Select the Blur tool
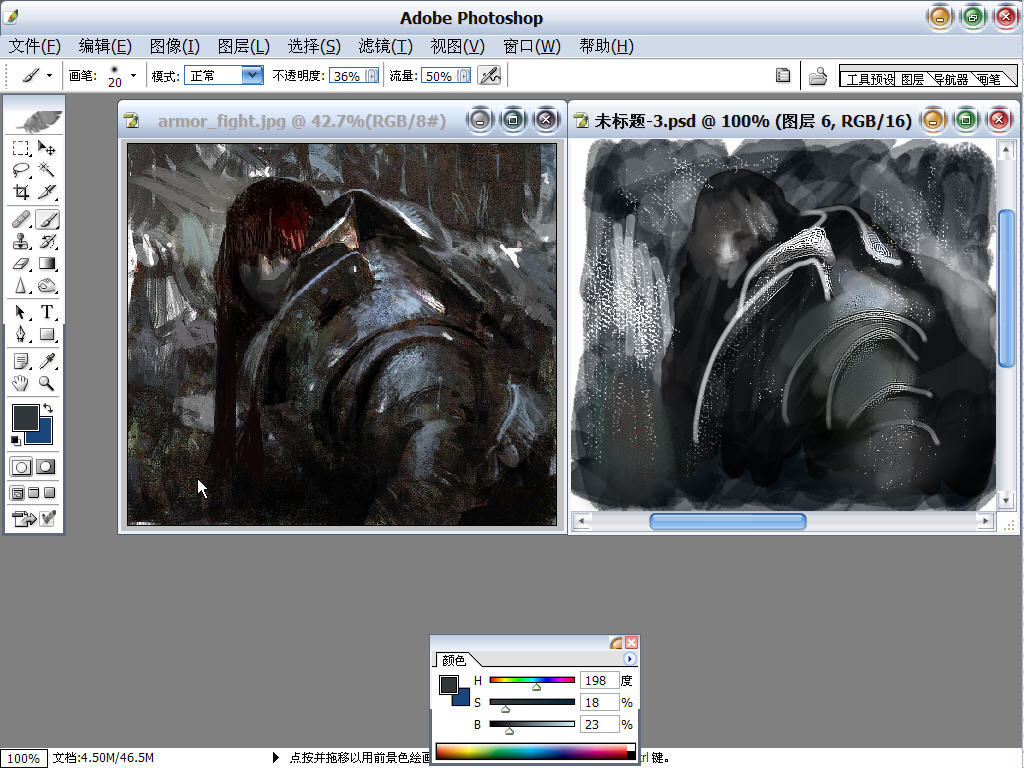The height and width of the screenshot is (768, 1024). coord(21,286)
